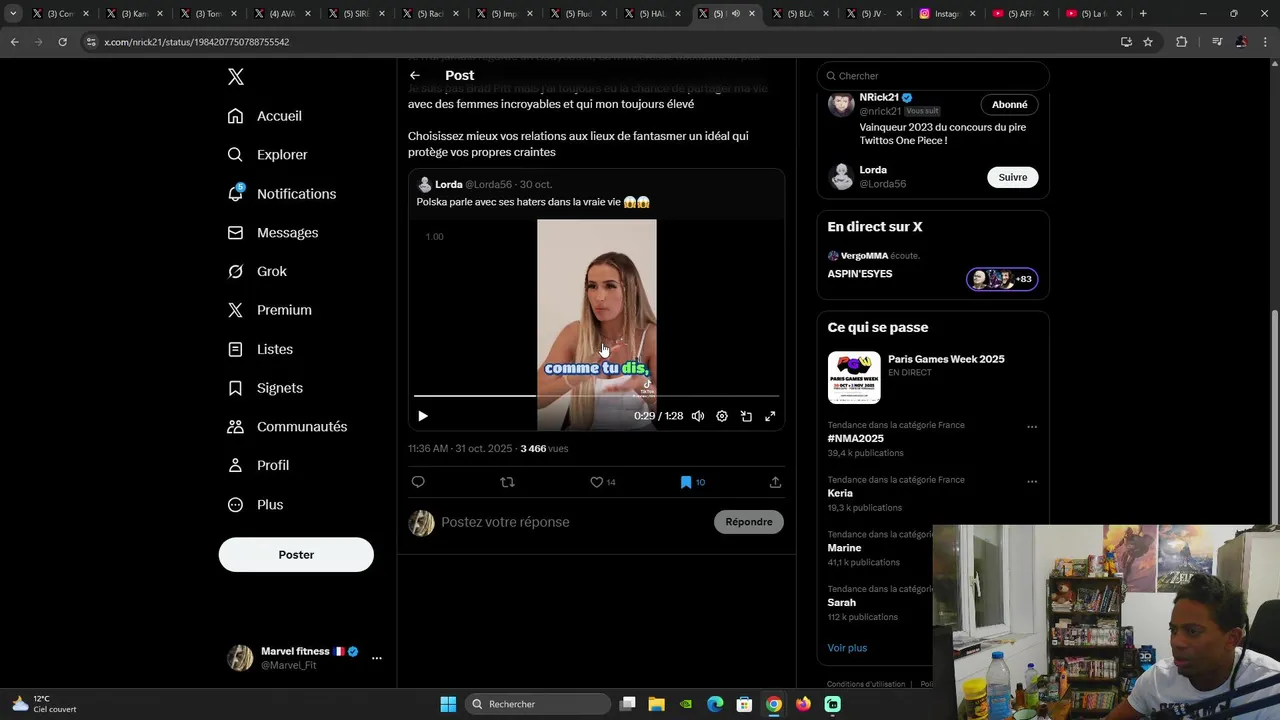Open Communautés in the sidebar
The width and height of the screenshot is (1280, 720).
pyautogui.click(x=287, y=427)
